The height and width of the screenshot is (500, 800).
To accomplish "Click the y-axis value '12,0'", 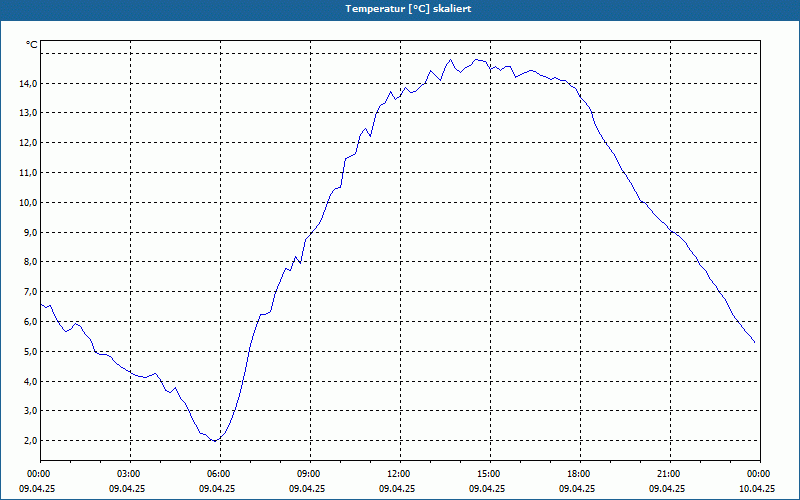I will tap(29, 143).
